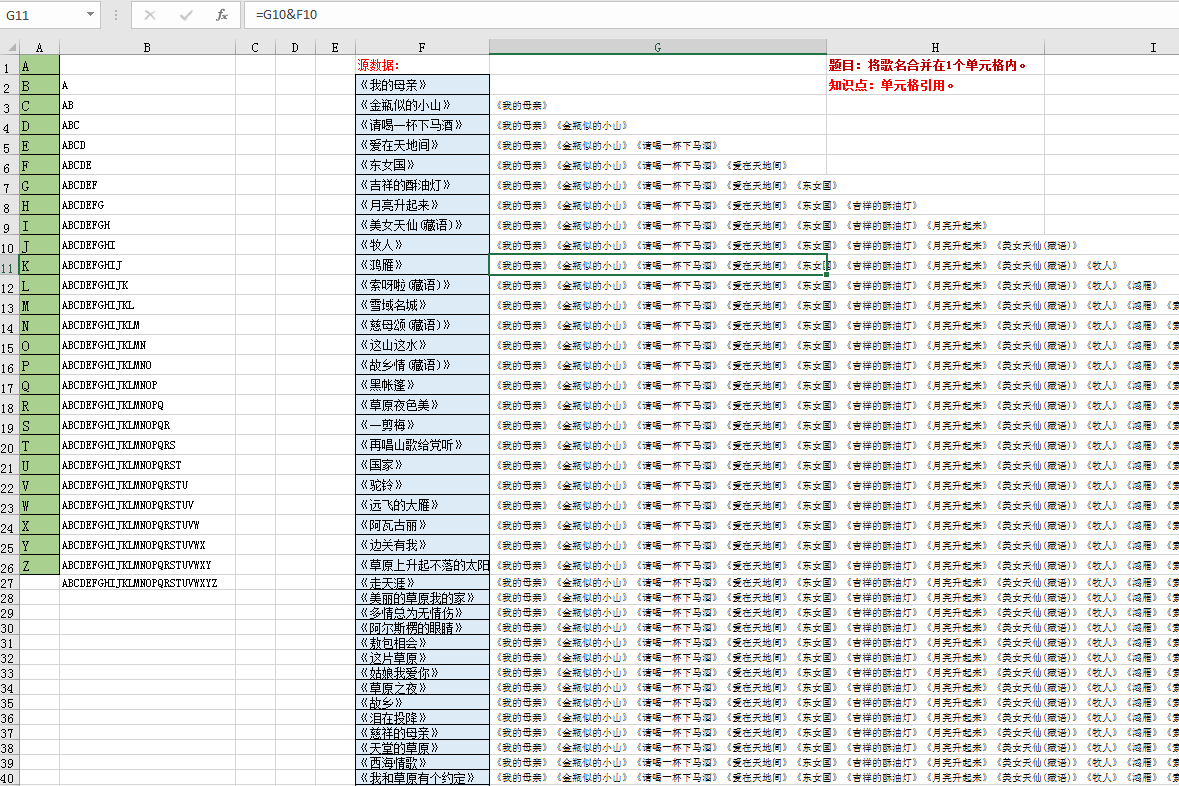Select the green cell containing letter Z
The image size is (1179, 786).
[39, 566]
